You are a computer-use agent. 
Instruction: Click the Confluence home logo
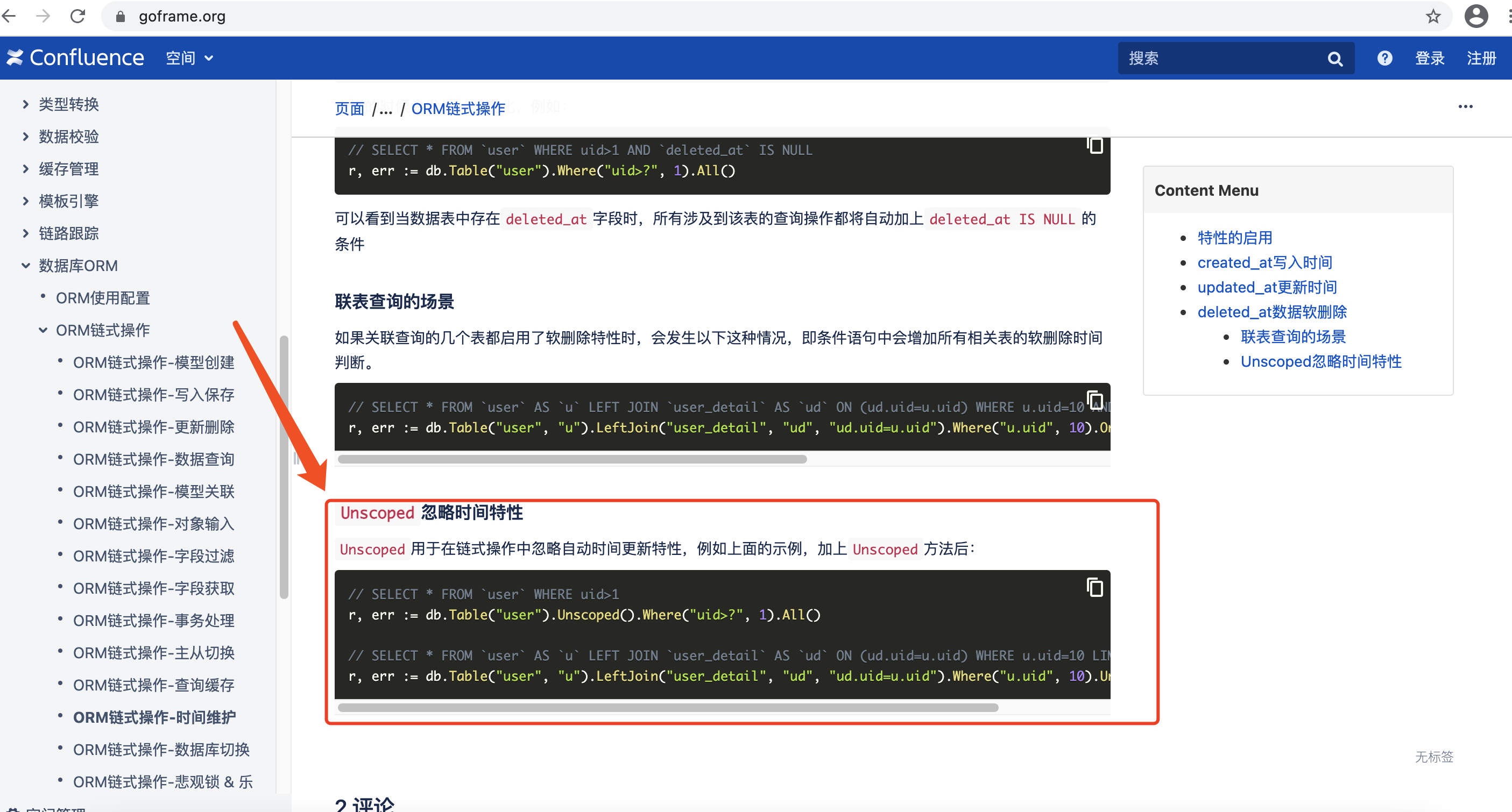coord(75,58)
